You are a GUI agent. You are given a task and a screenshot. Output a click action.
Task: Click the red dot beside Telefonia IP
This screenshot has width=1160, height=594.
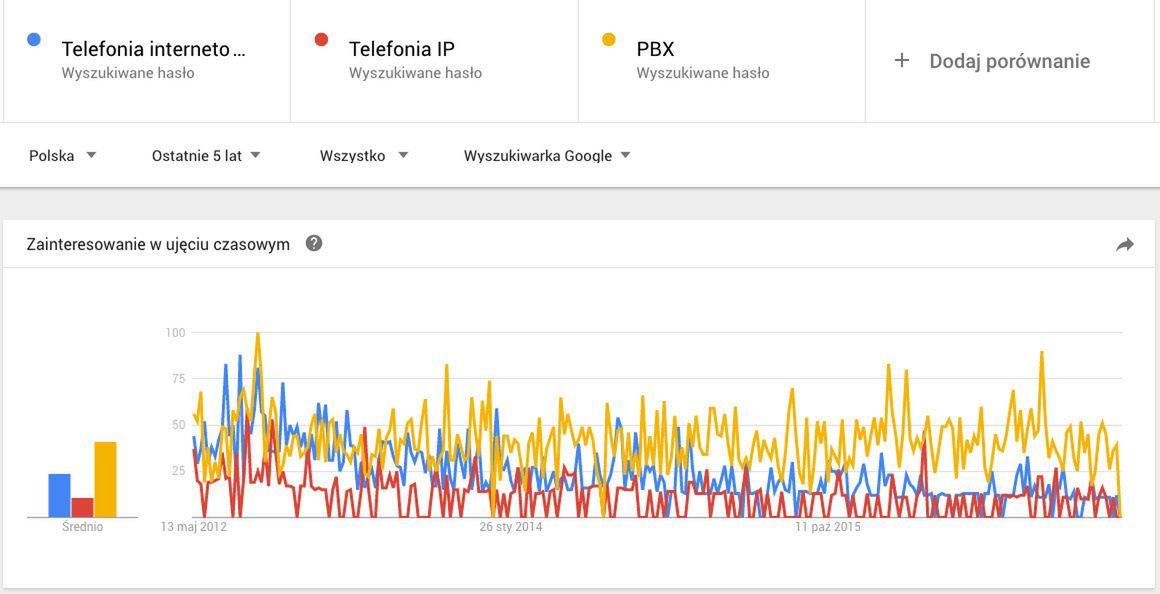coord(321,40)
